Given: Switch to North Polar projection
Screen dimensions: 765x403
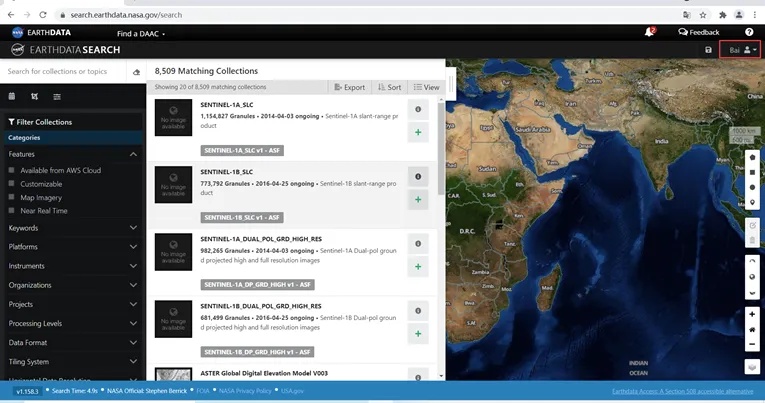Looking at the screenshot, I should 752,262.
